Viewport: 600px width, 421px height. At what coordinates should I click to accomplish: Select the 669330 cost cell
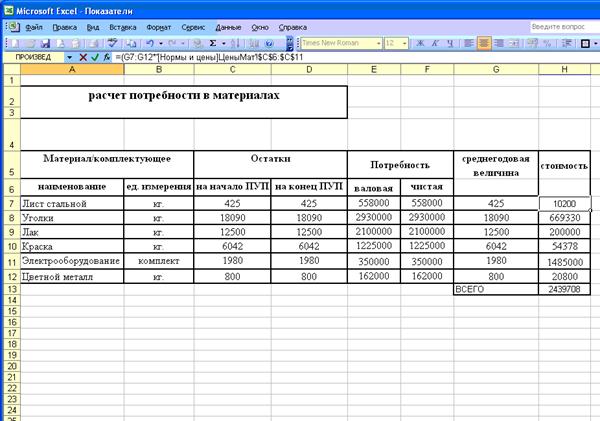[x=564, y=218]
